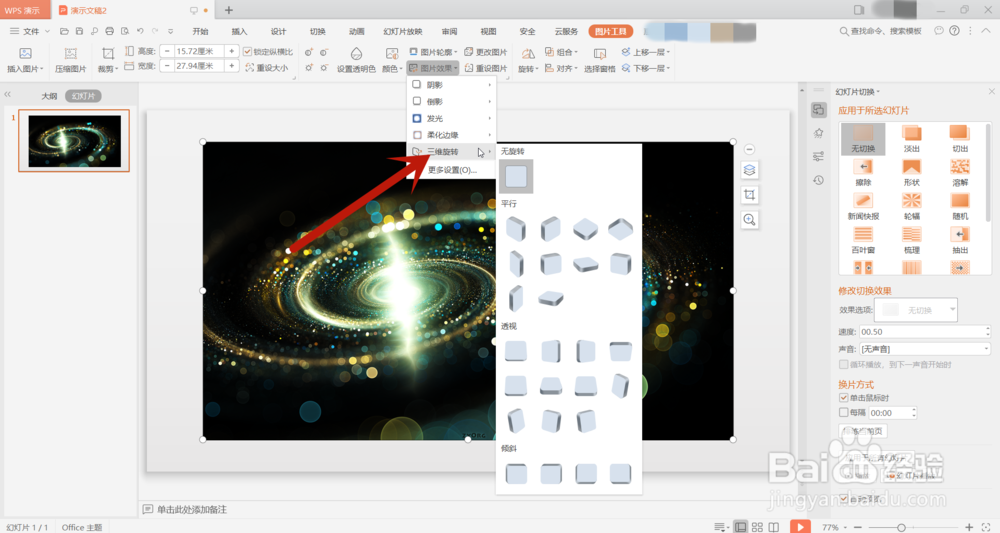Click the slide sorter view icon in status bar
This screenshot has height=533, width=1000.
757,527
